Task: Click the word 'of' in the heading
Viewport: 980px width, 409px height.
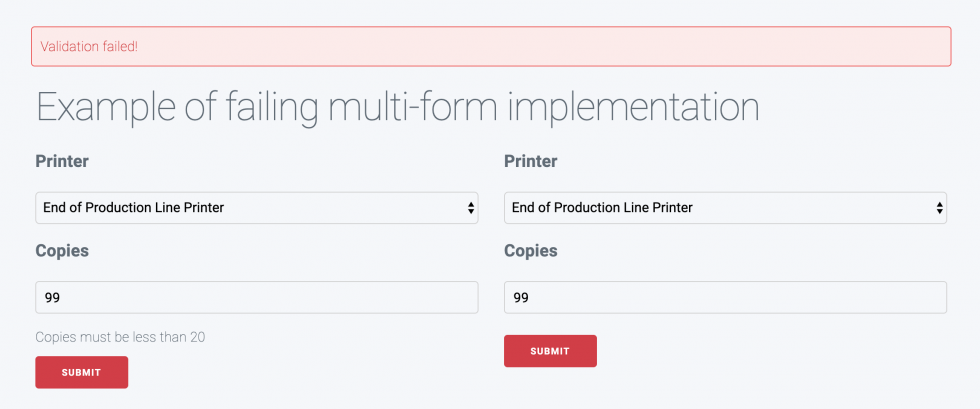Action: tap(201, 107)
